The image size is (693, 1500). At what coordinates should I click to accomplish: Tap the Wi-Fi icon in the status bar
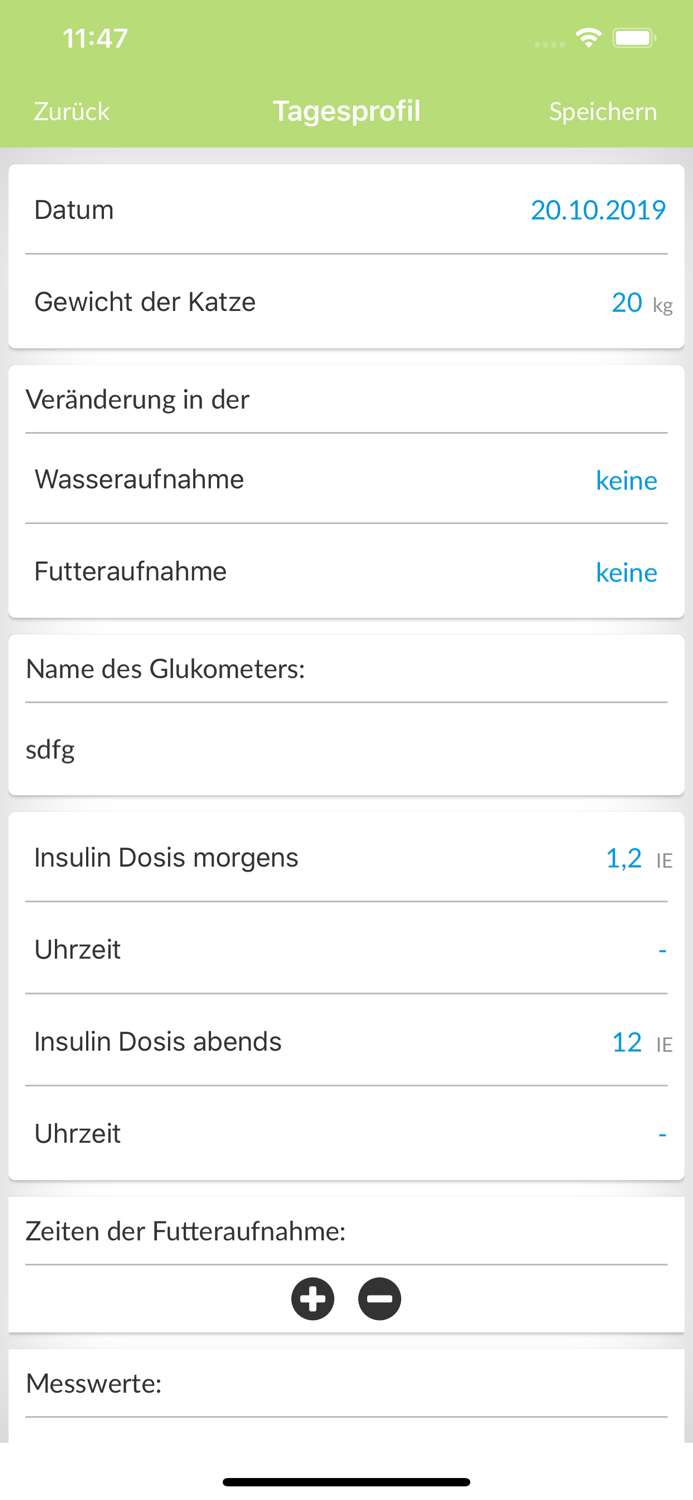(x=589, y=37)
